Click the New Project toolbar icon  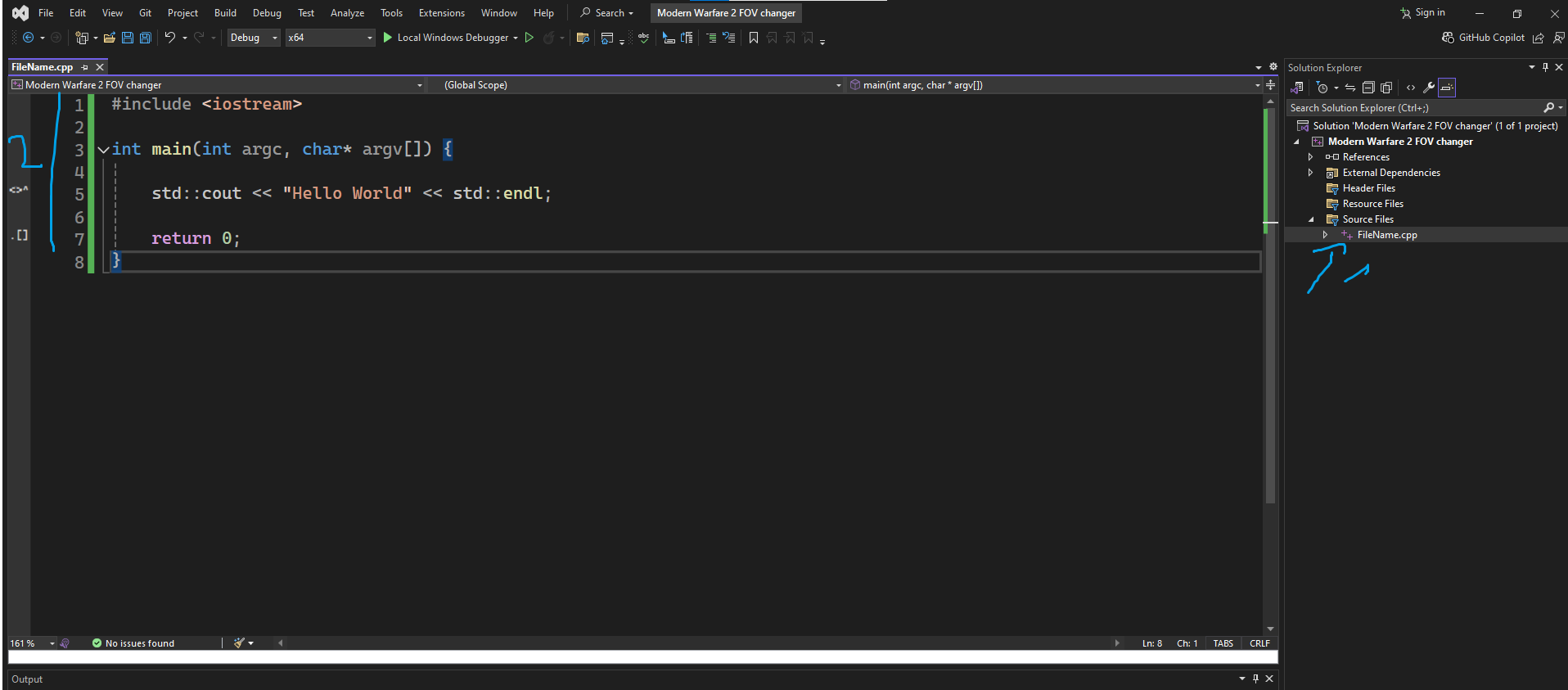[x=81, y=38]
